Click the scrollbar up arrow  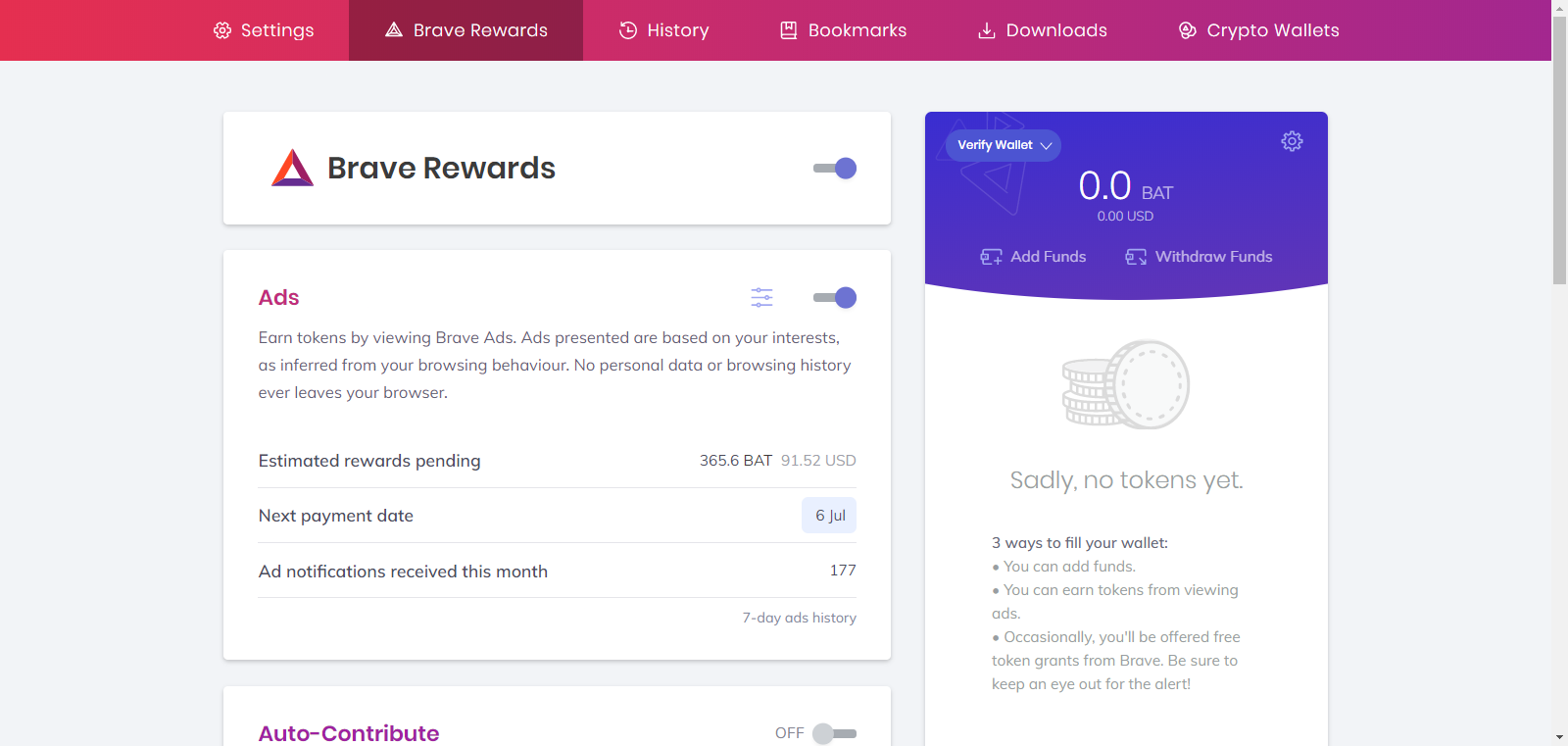(1559, 8)
